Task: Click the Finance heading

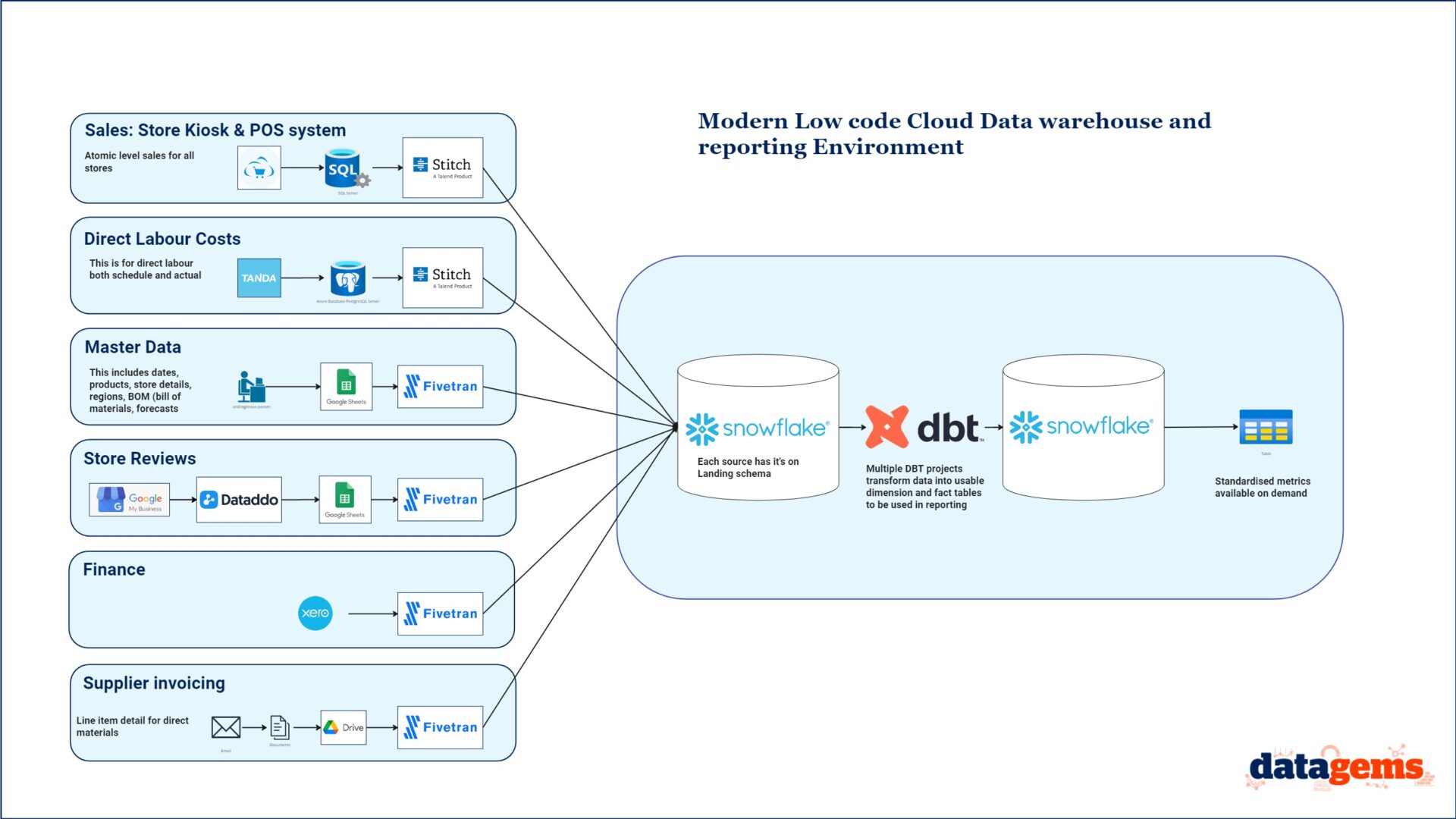Action: pyautogui.click(x=114, y=570)
